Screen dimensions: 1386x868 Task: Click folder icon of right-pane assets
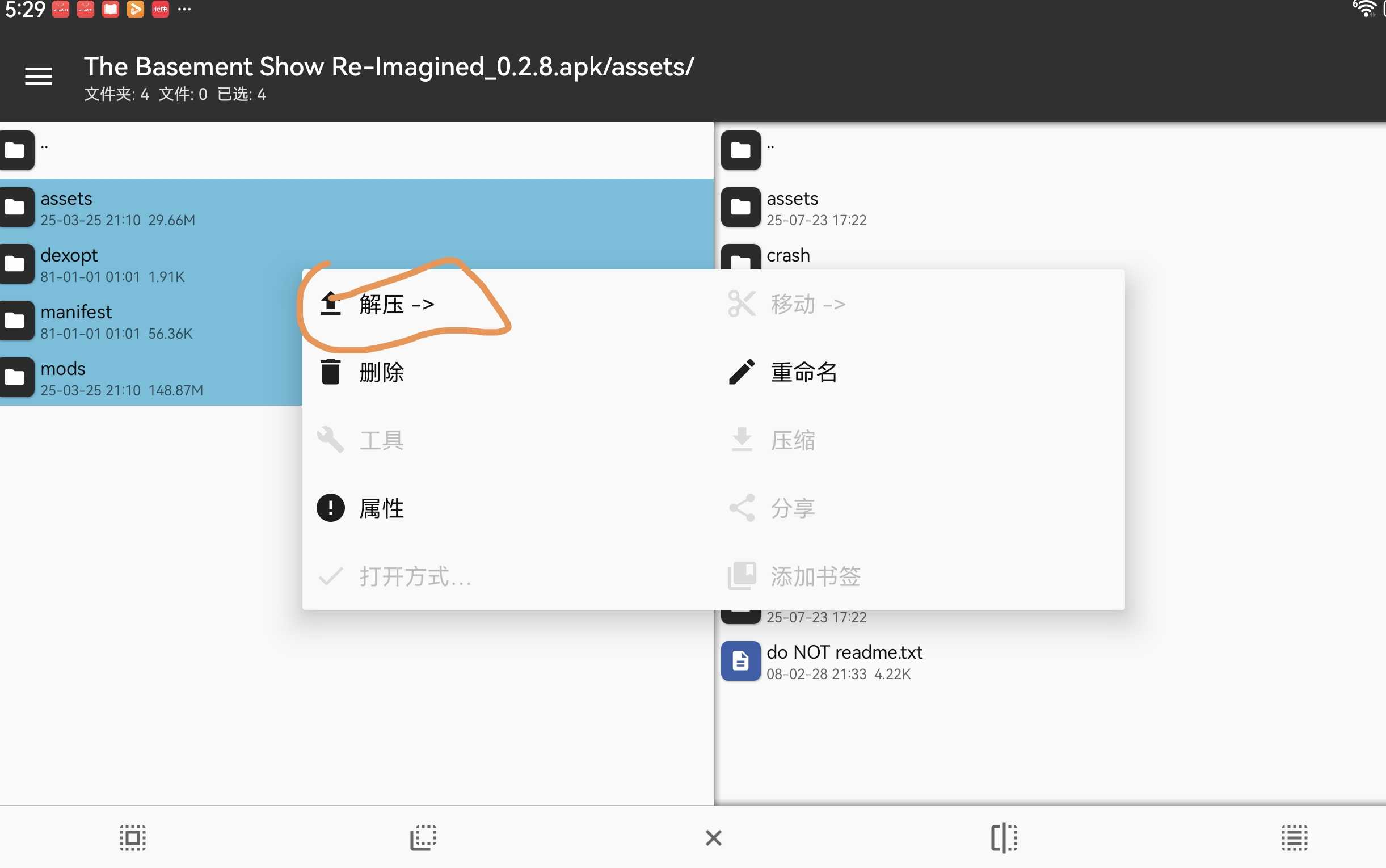tap(740, 207)
